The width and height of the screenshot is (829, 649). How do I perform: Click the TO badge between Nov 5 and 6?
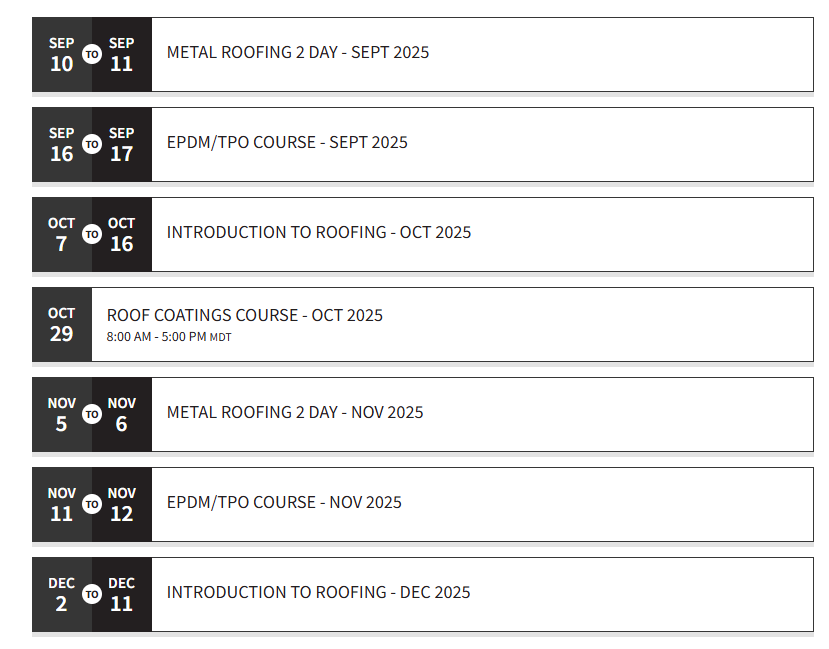coord(92,414)
